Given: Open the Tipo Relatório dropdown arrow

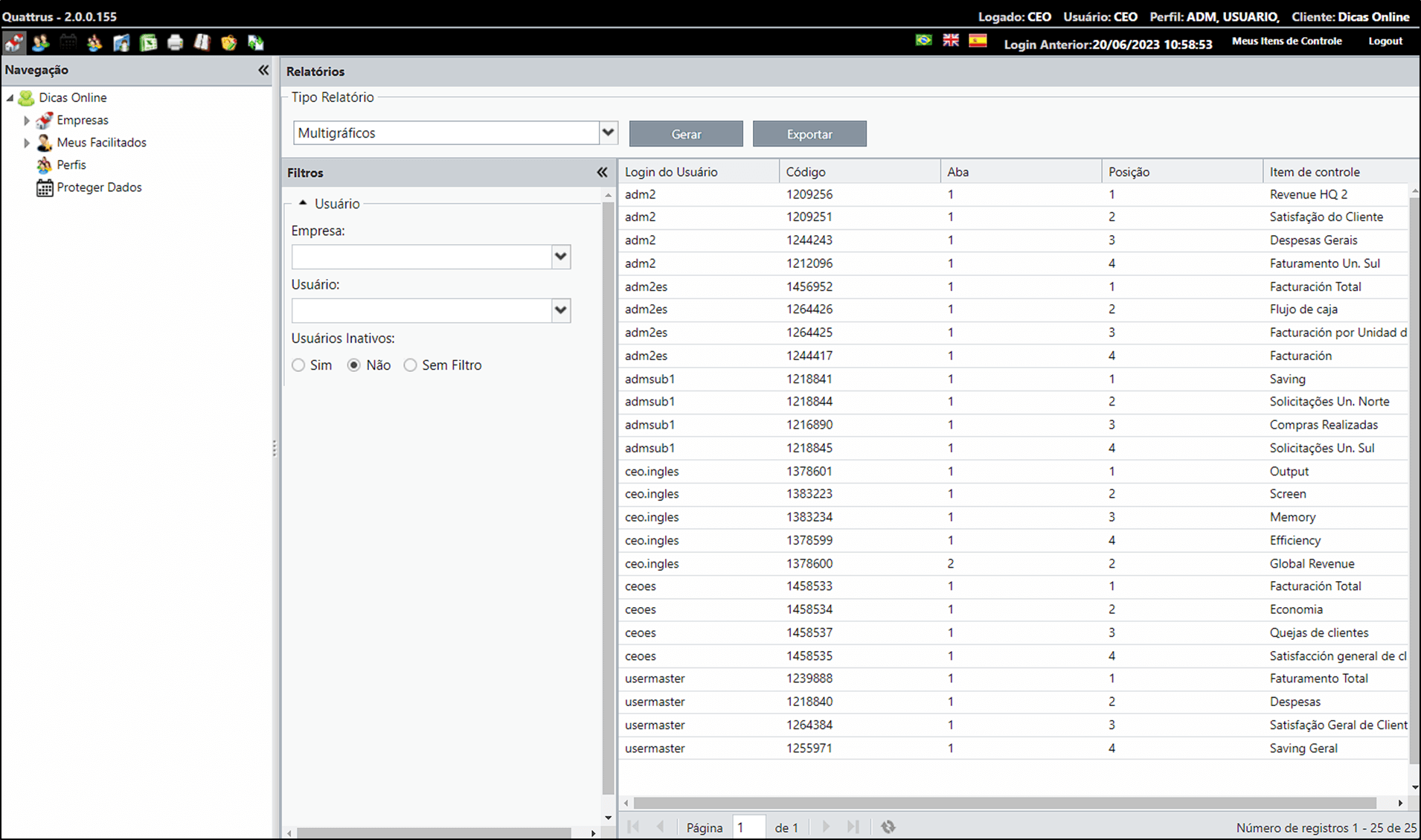Looking at the screenshot, I should coord(609,132).
